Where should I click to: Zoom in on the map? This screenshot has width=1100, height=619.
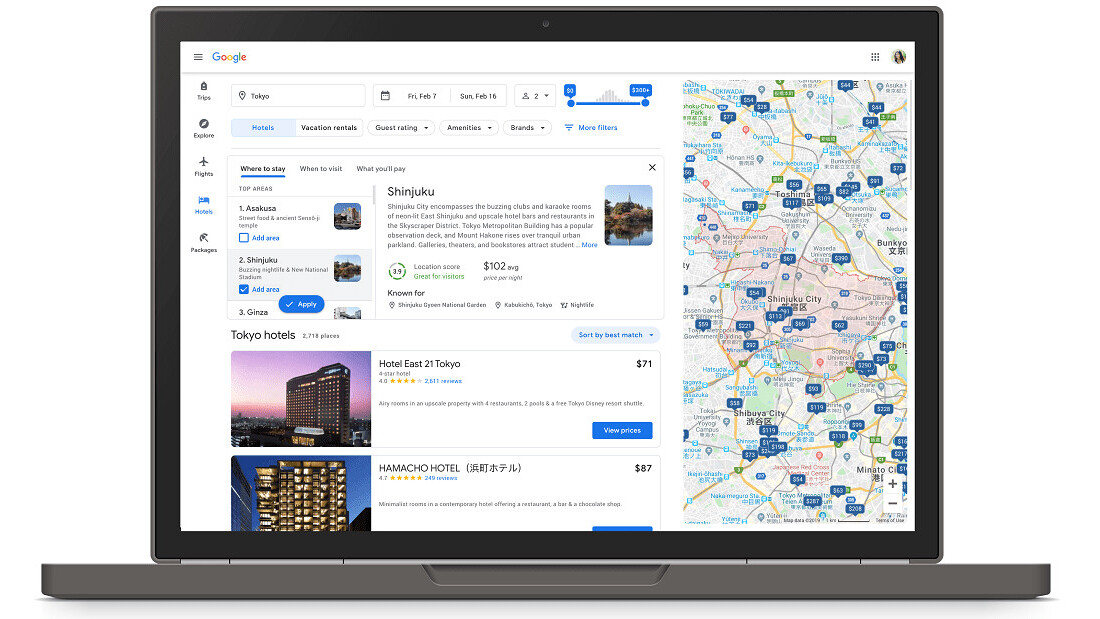[892, 484]
